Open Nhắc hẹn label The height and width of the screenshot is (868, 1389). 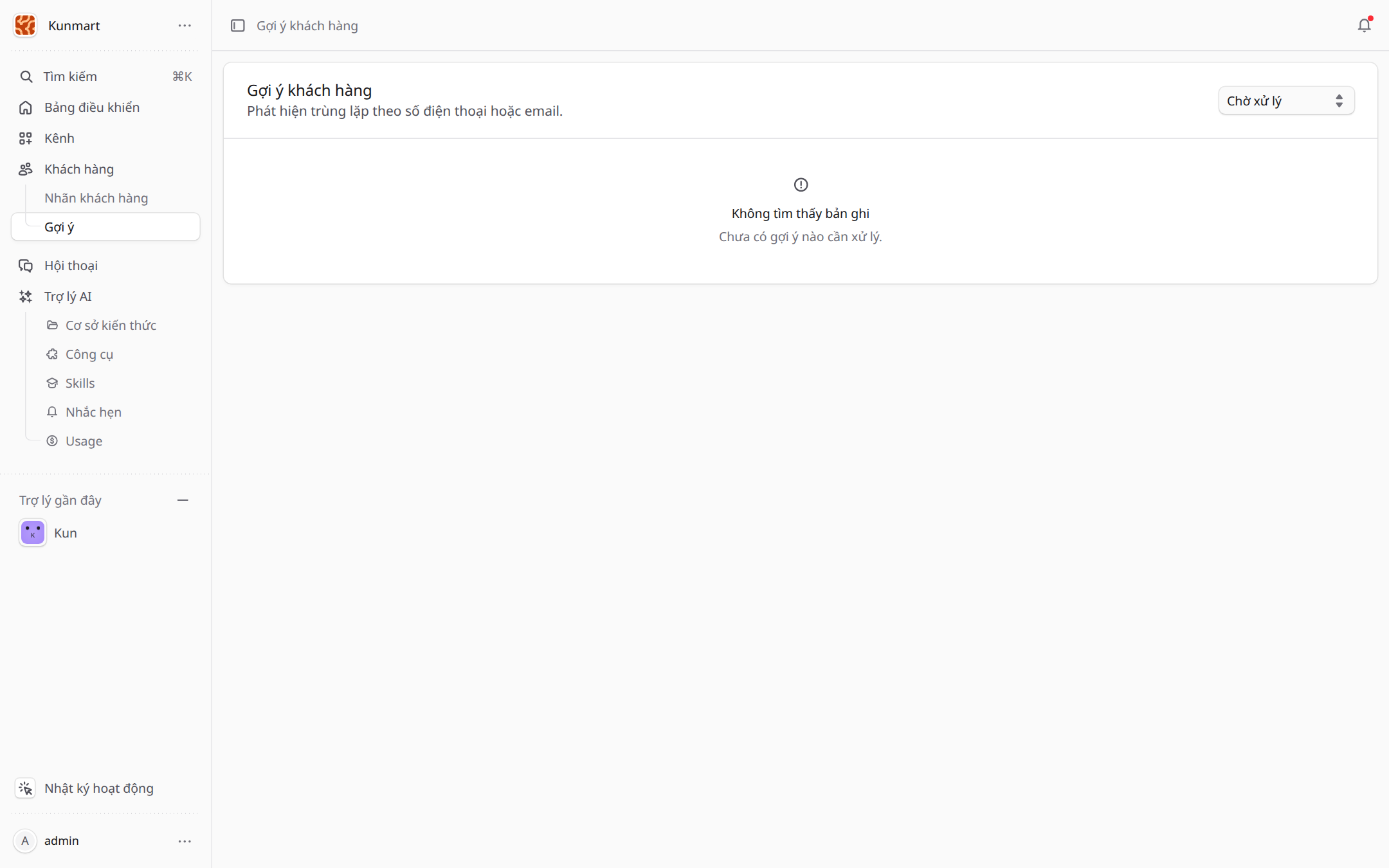93,412
